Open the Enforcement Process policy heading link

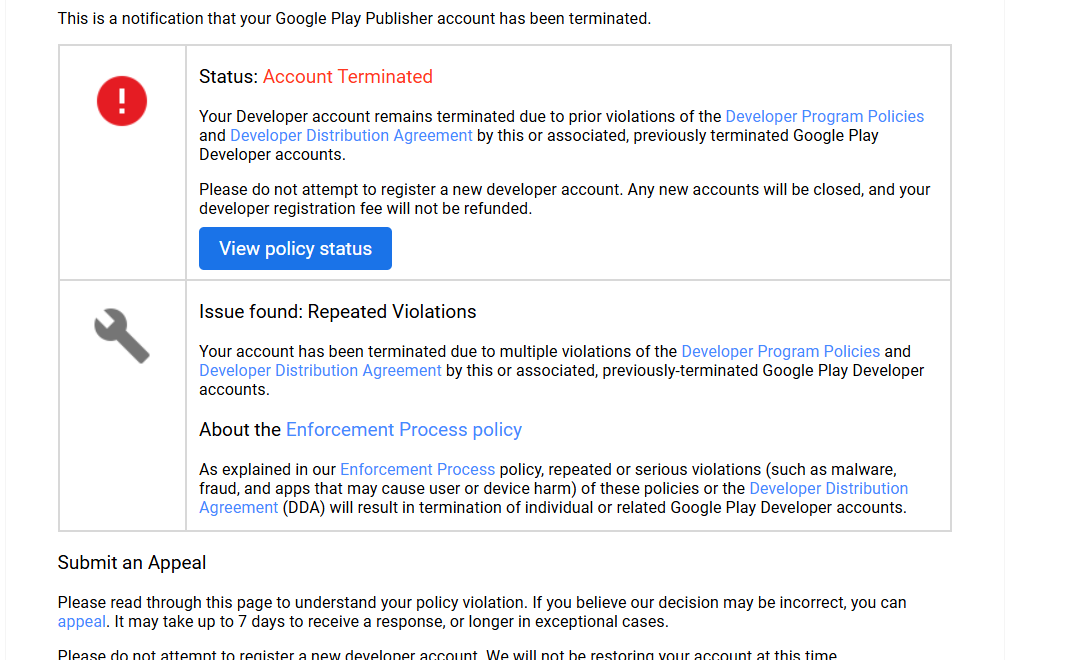[x=404, y=430]
